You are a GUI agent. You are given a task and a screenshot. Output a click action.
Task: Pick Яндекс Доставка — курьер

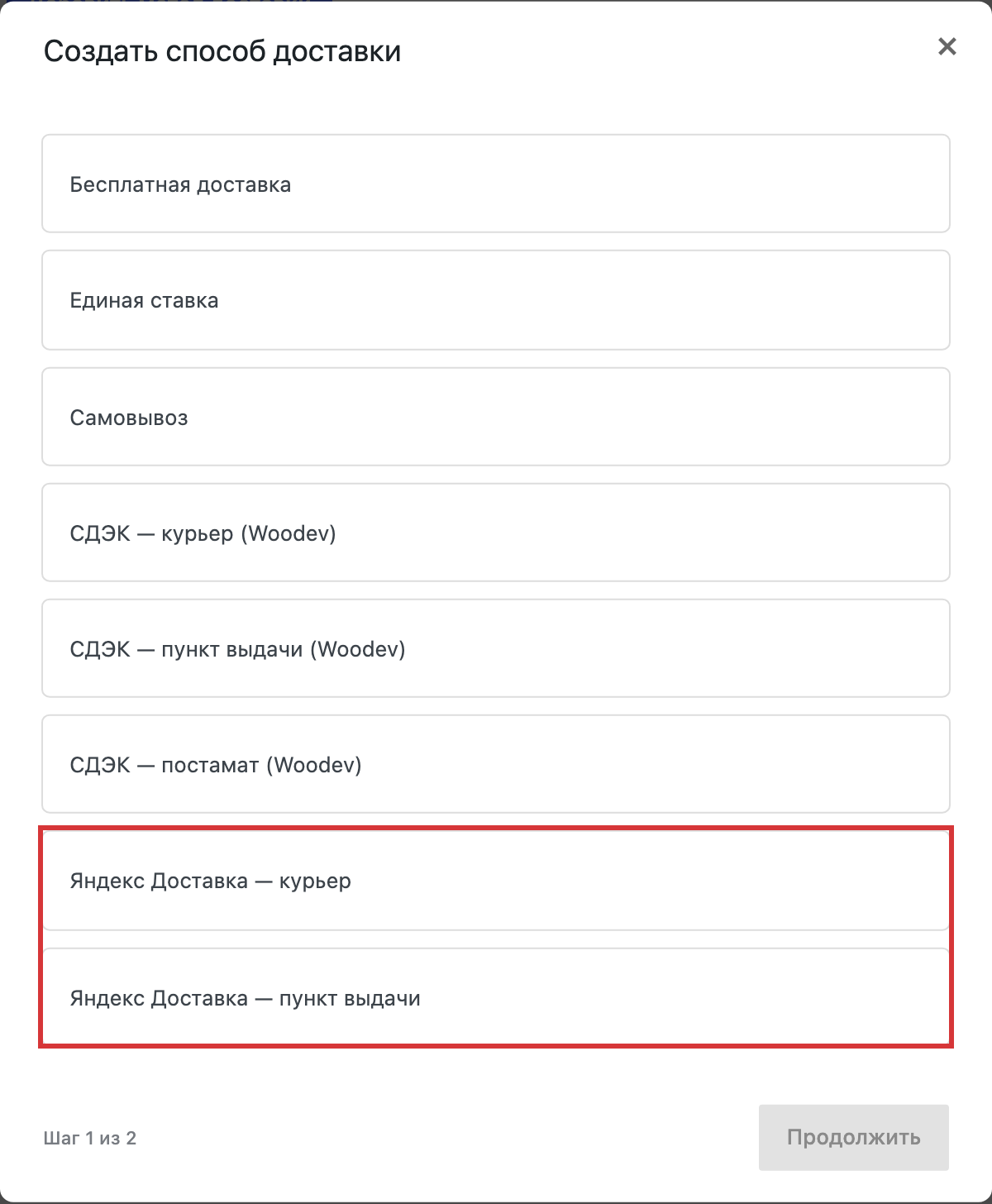496,881
